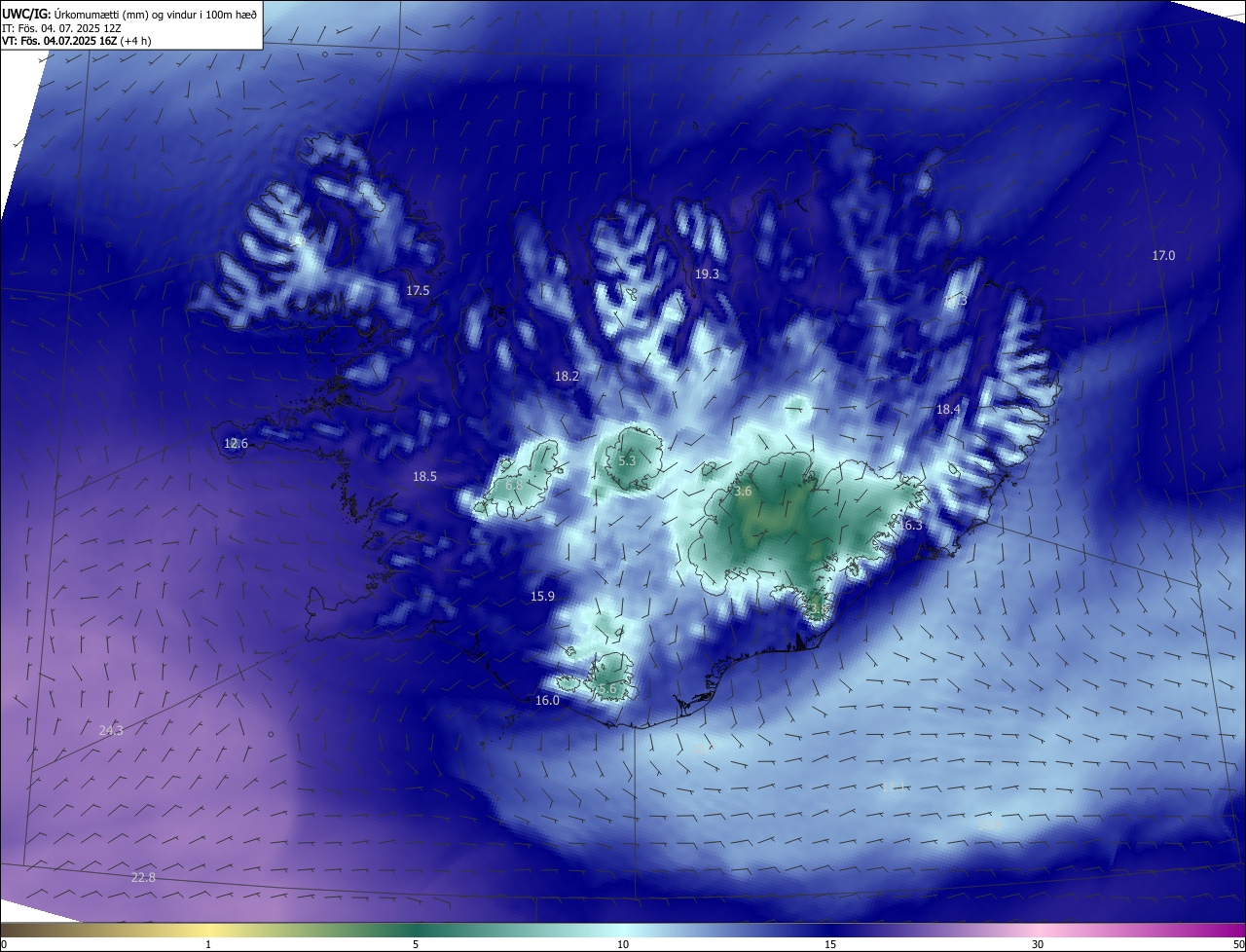The image size is (1246, 952).
Task: Click the 17.0 value over the eastern sea
Action: tap(1163, 255)
